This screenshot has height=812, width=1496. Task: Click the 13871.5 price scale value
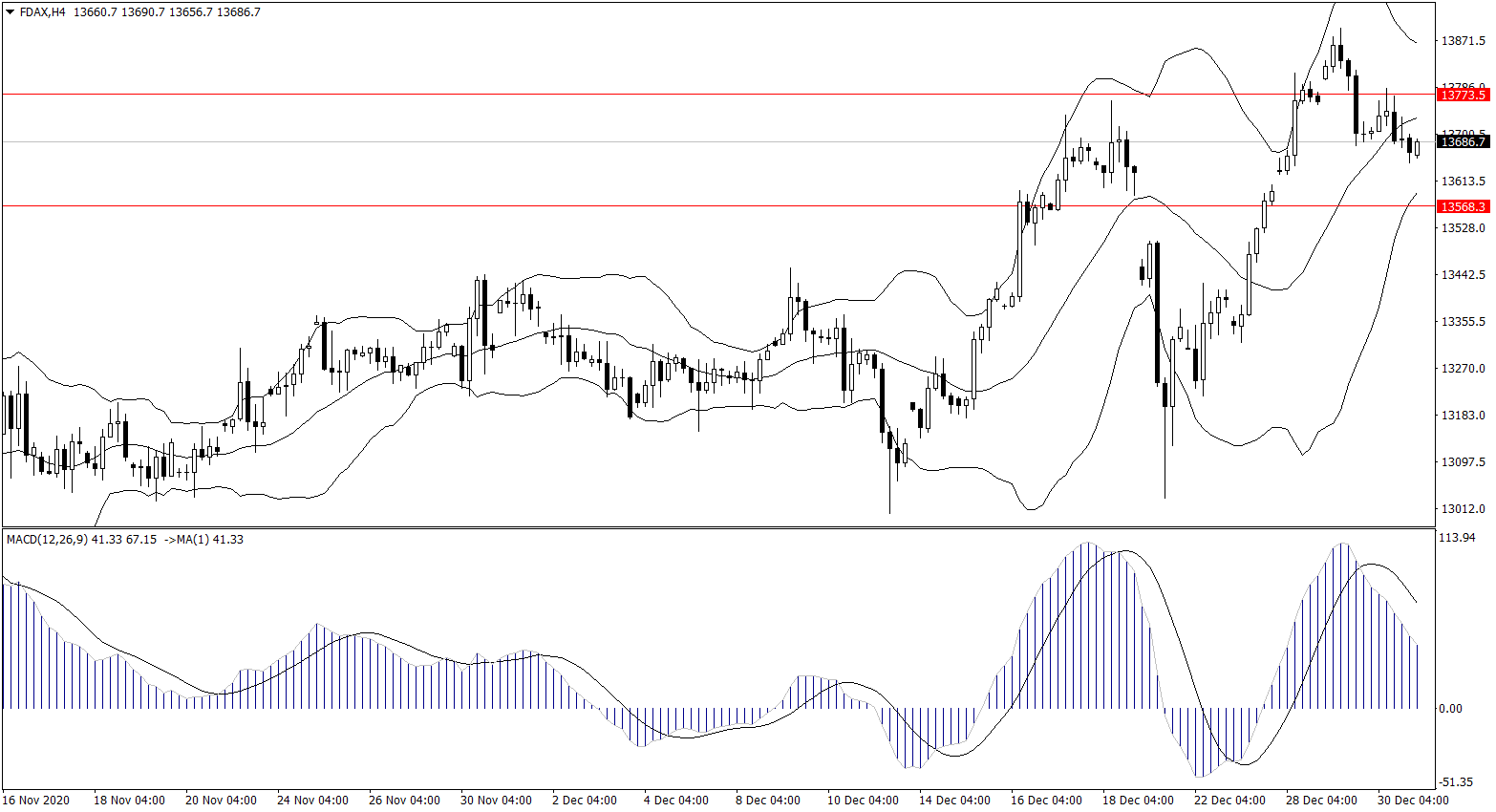point(1463,41)
